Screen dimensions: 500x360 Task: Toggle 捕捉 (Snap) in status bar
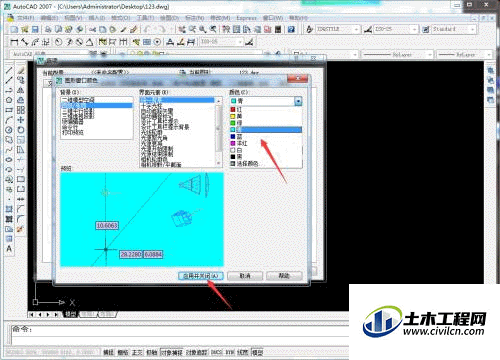(108, 352)
